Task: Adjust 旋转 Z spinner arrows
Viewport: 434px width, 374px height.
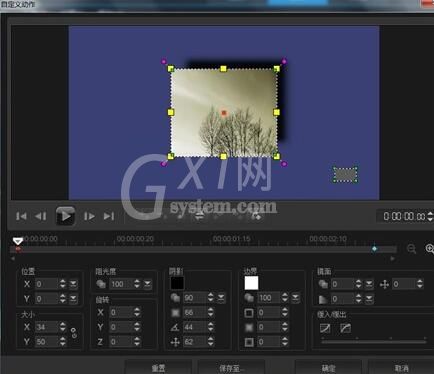Action: click(137, 342)
